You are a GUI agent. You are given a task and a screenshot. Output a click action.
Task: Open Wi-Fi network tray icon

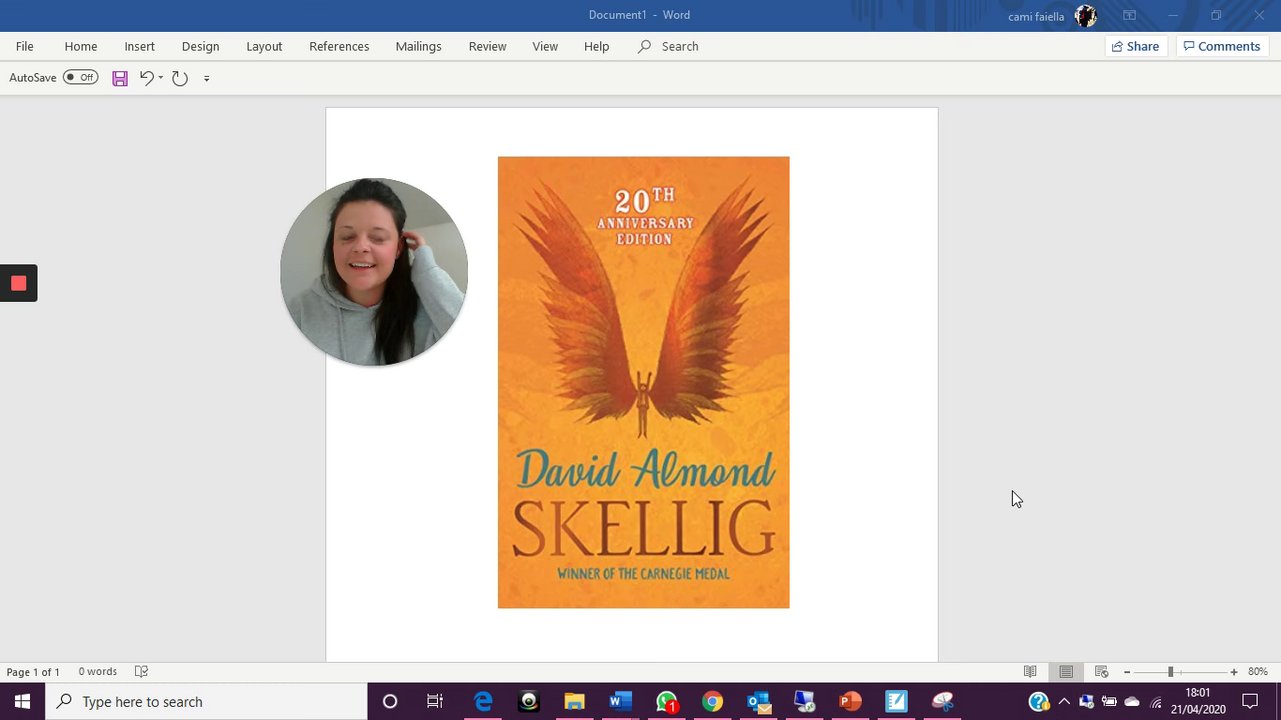pyautogui.click(x=1156, y=702)
